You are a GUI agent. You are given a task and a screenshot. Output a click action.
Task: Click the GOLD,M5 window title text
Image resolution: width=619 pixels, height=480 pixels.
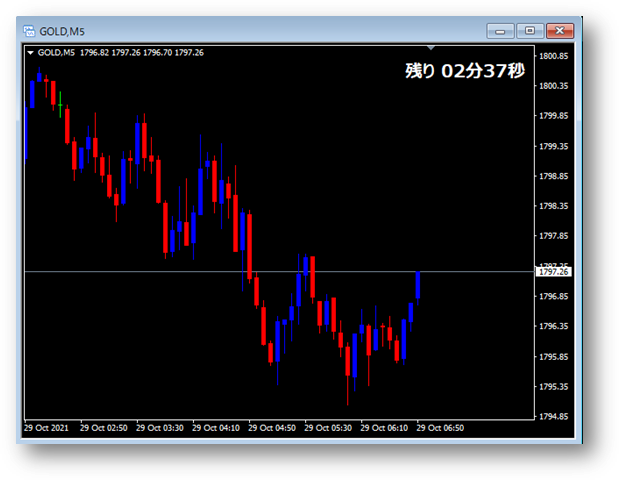tap(62, 31)
